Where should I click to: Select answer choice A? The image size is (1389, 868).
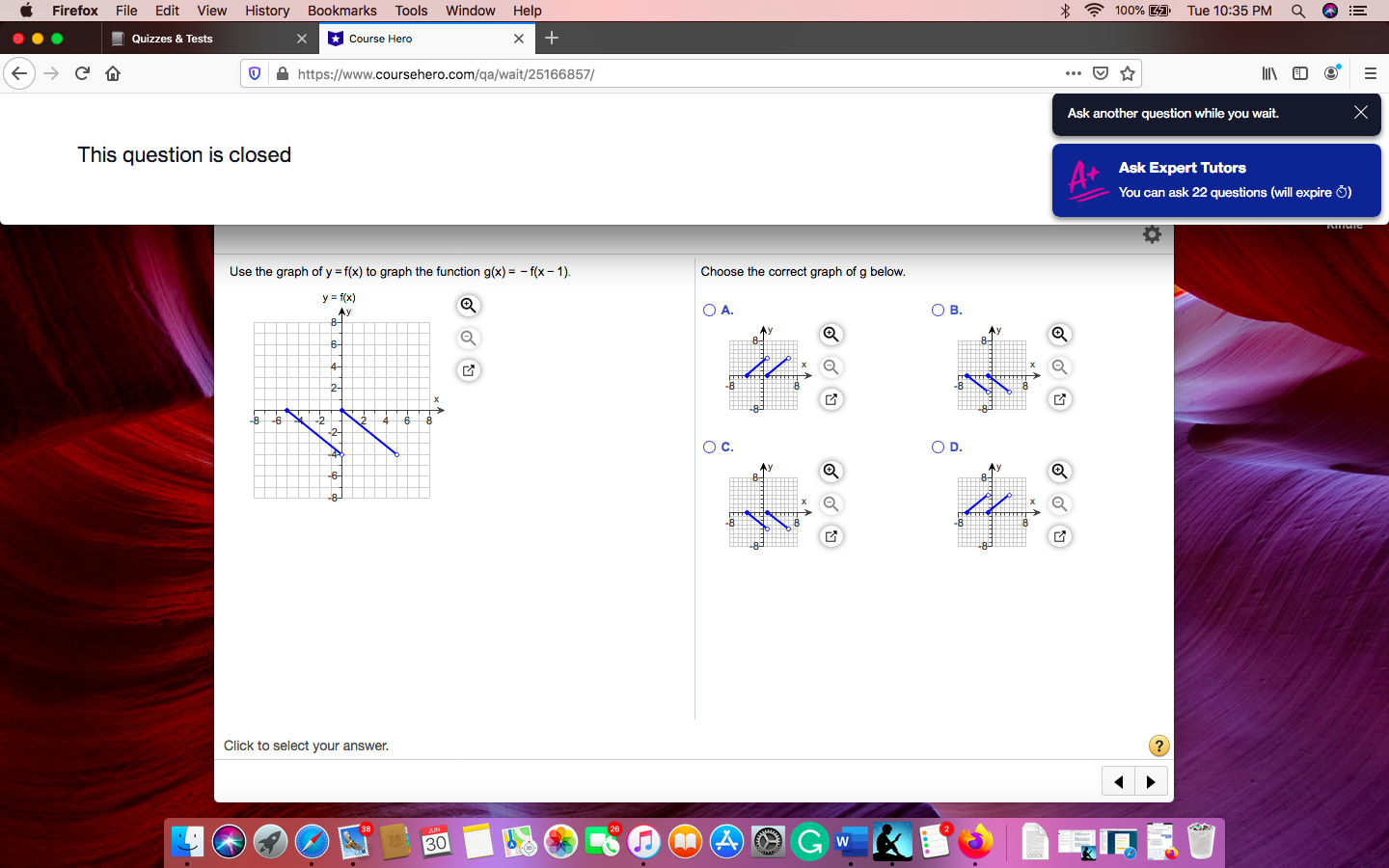(709, 310)
